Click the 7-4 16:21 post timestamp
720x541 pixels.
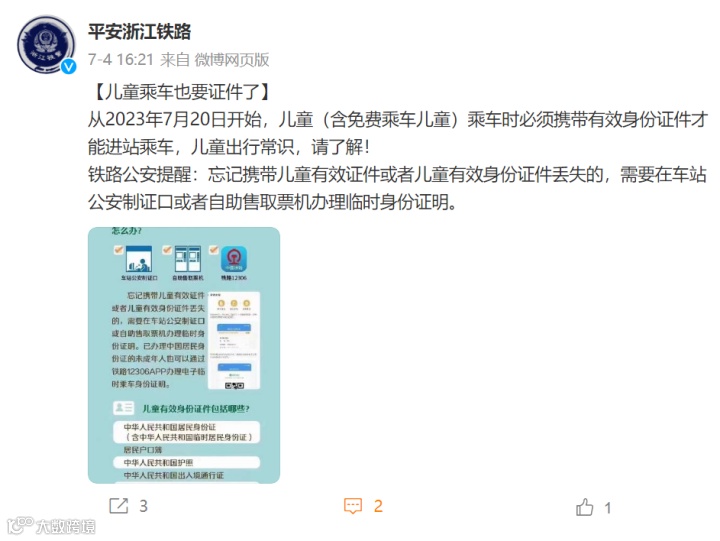point(120,60)
